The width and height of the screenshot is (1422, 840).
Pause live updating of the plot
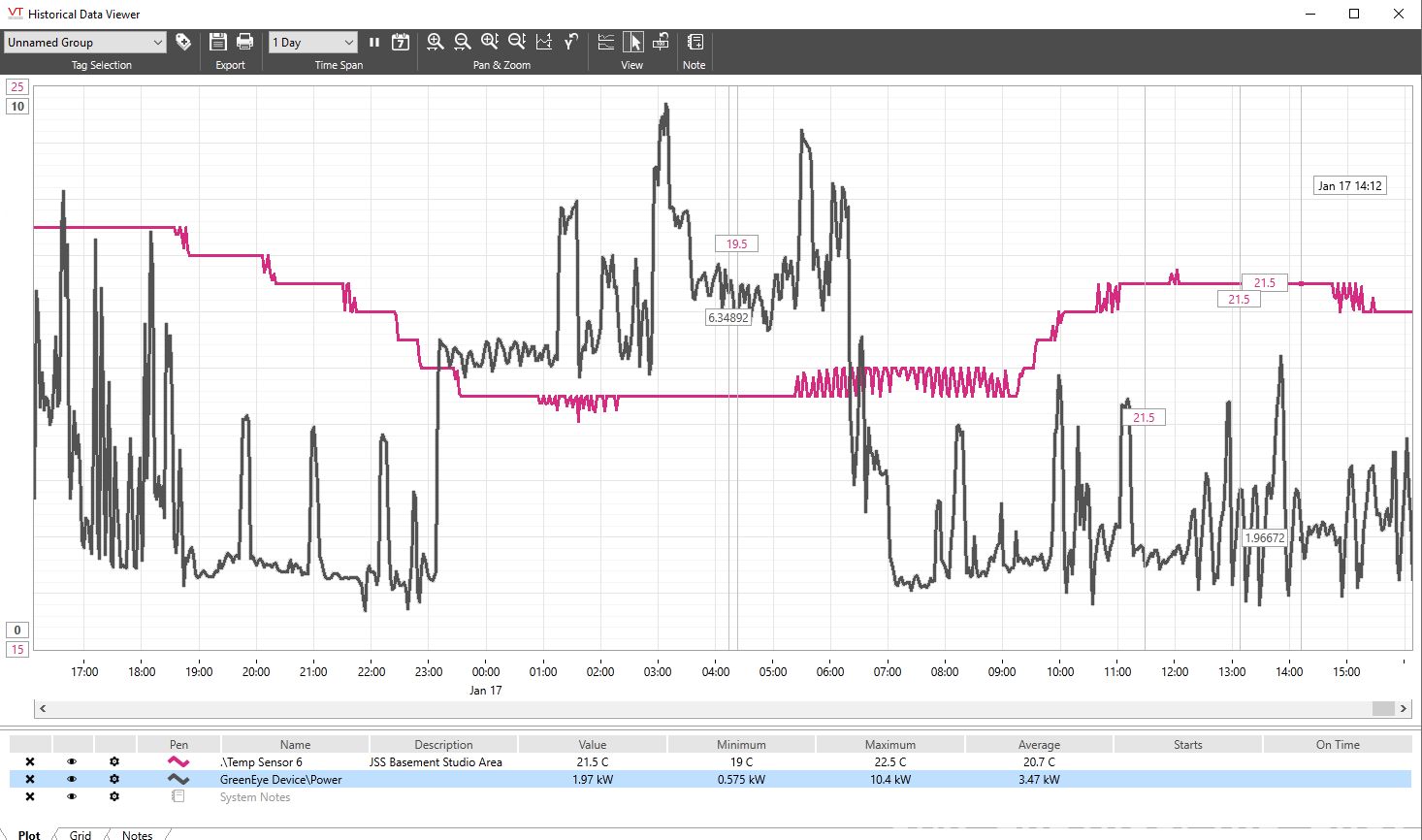coord(373,42)
